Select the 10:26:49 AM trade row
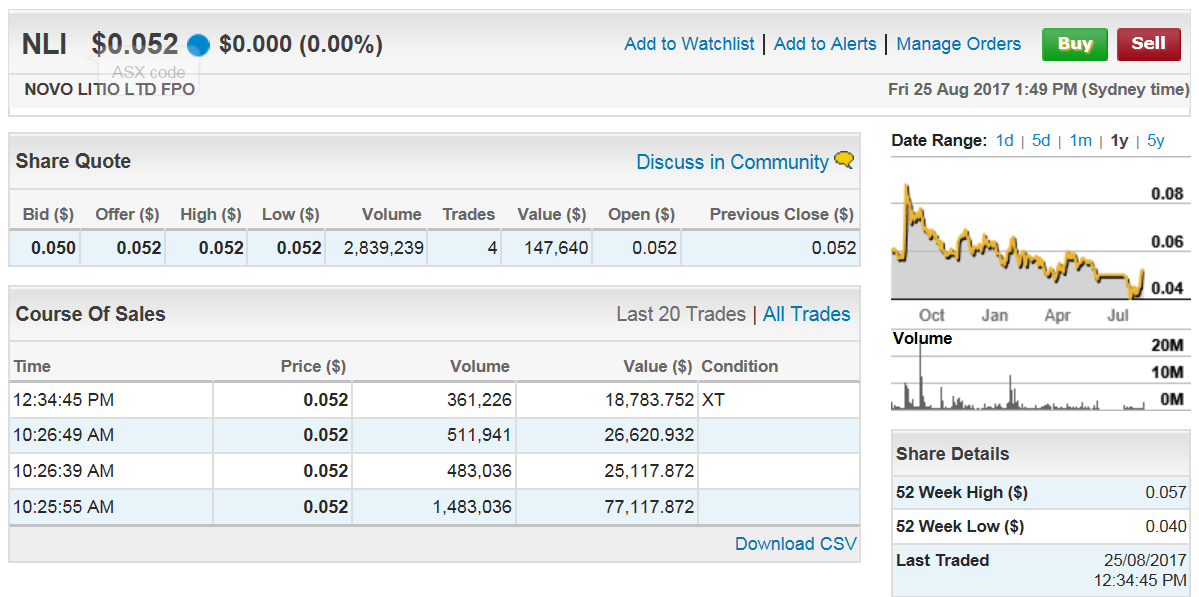Screen dimensions: 1199x597 [x=434, y=435]
